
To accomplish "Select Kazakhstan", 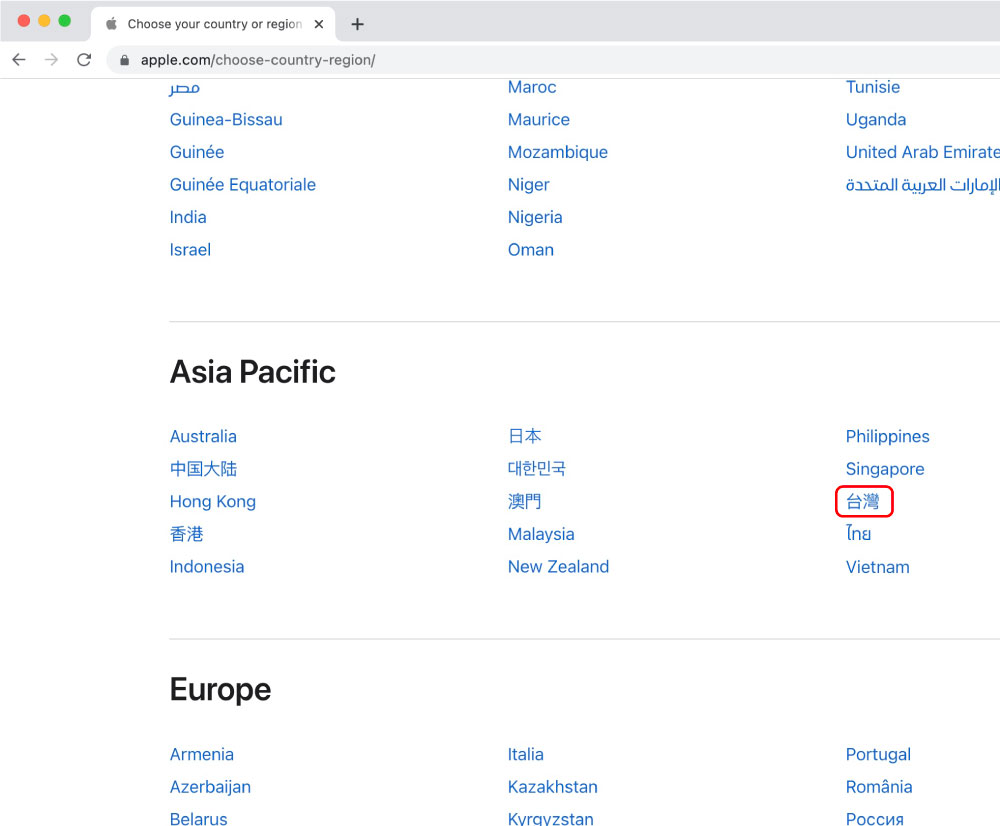I will click(552, 787).
